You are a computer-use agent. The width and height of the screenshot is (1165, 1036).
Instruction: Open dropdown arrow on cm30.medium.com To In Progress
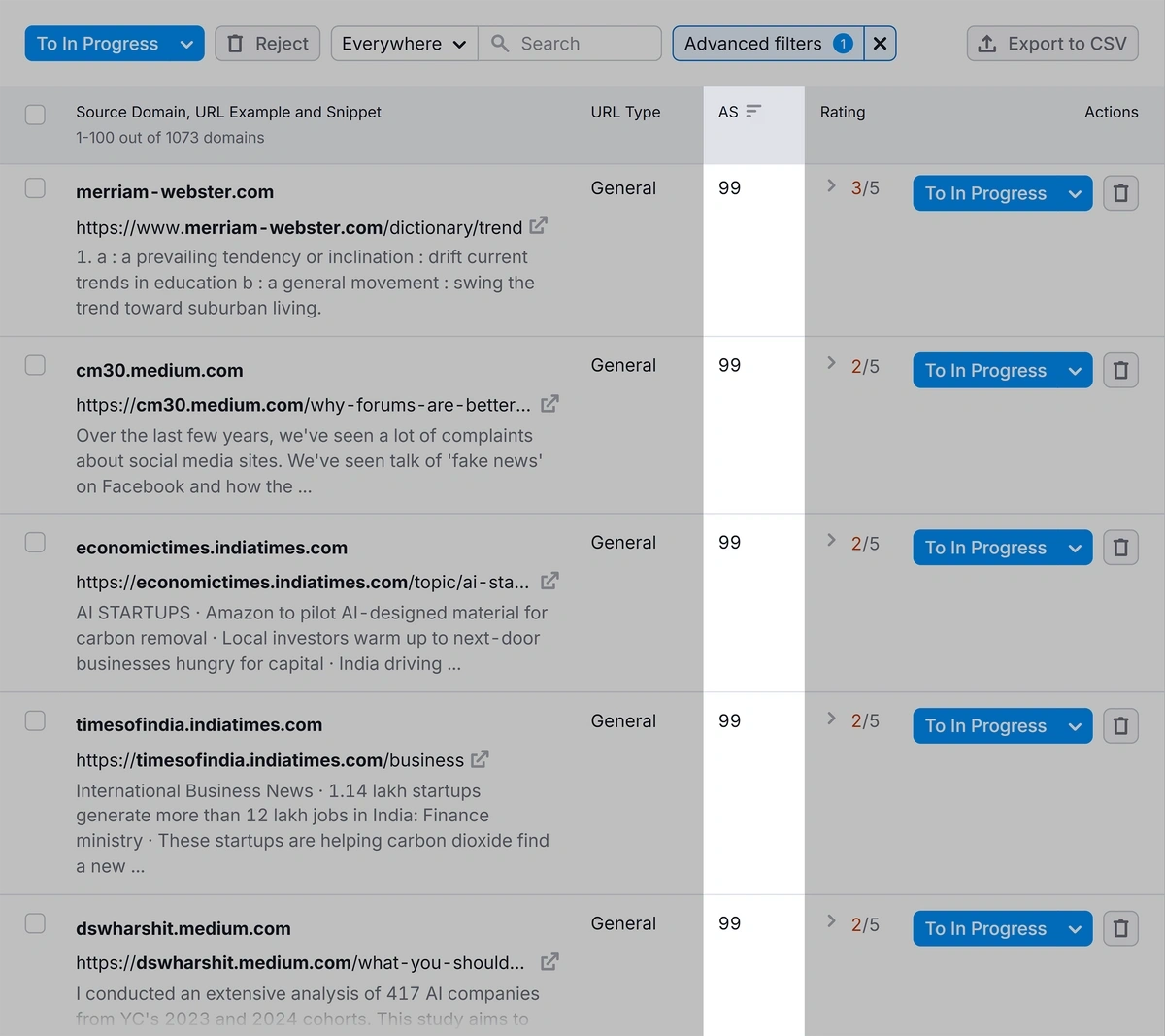pyautogui.click(x=1075, y=371)
